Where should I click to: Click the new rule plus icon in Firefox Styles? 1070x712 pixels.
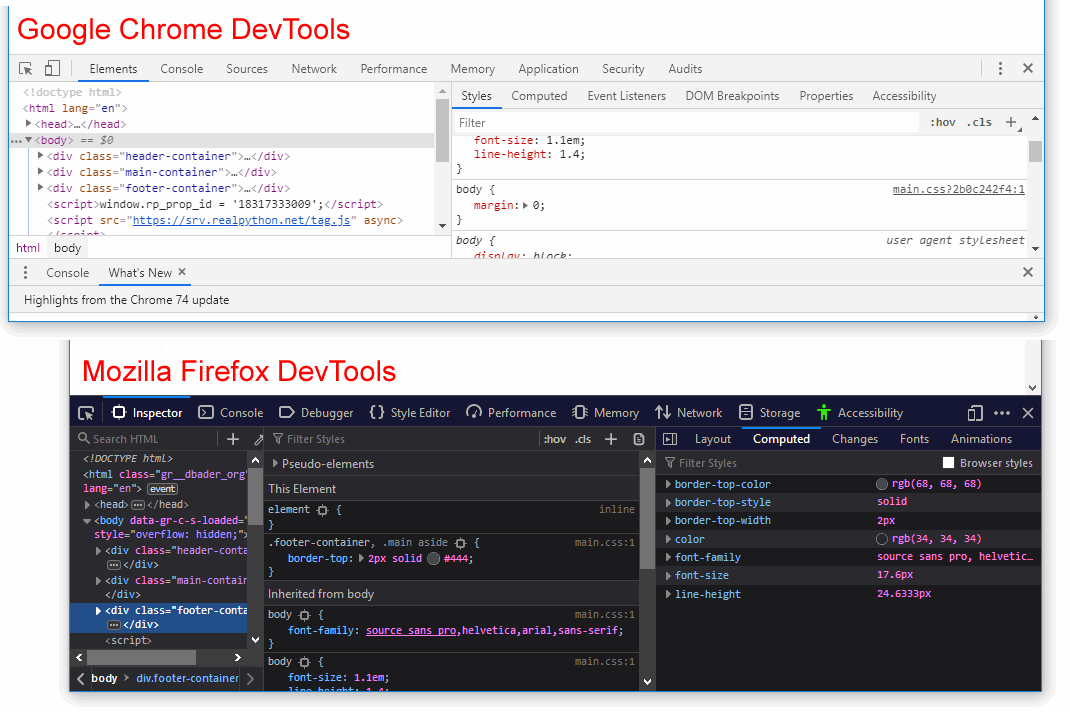611,438
